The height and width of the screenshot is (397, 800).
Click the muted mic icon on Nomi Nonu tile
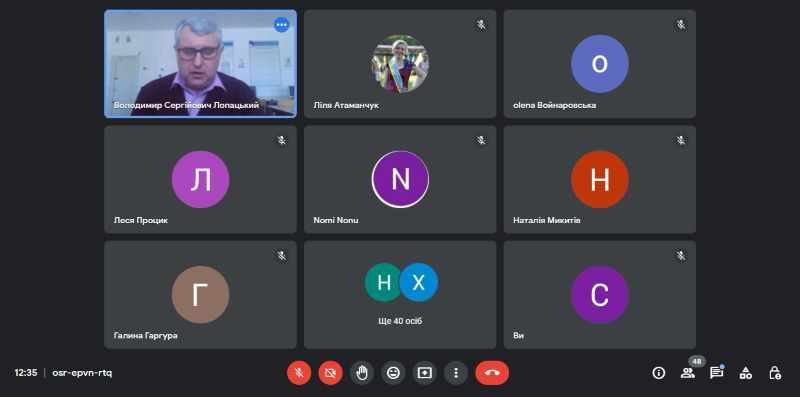pyautogui.click(x=481, y=140)
